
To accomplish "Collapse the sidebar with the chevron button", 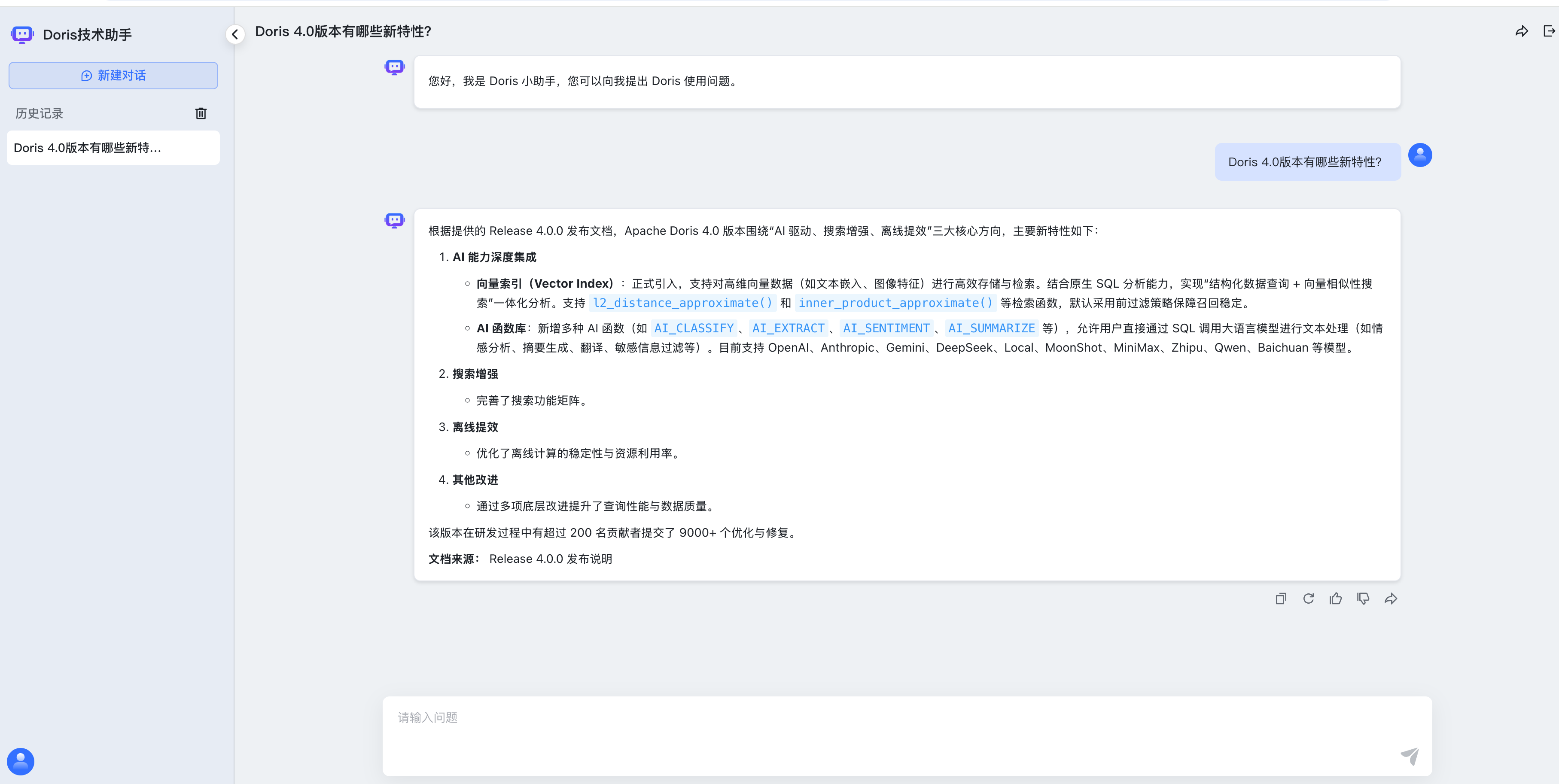I will [235, 34].
